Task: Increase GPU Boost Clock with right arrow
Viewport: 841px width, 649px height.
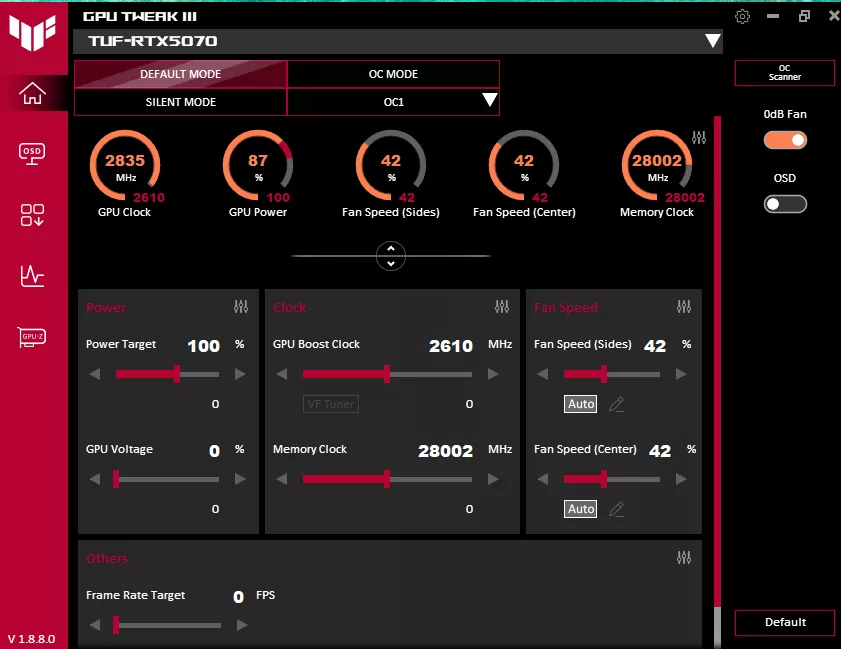Action: 493,374
